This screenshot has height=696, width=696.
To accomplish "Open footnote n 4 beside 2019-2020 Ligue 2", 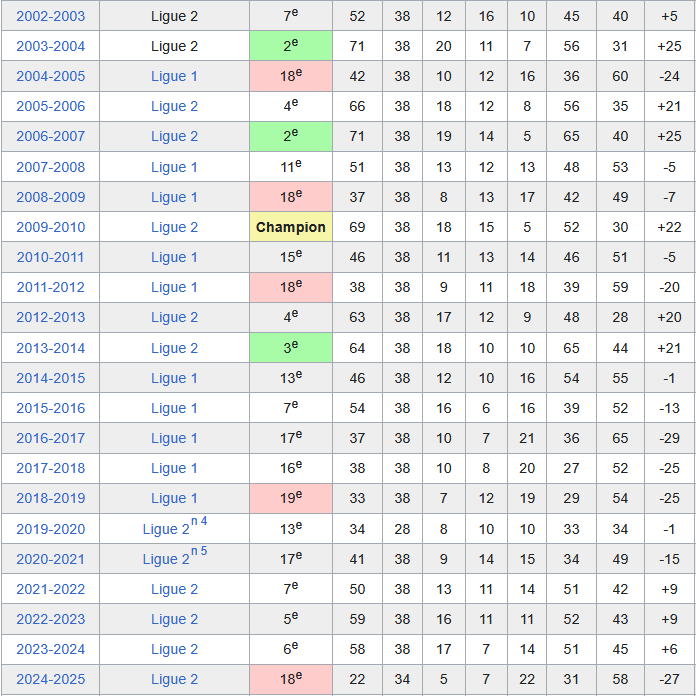I will tap(199, 522).
